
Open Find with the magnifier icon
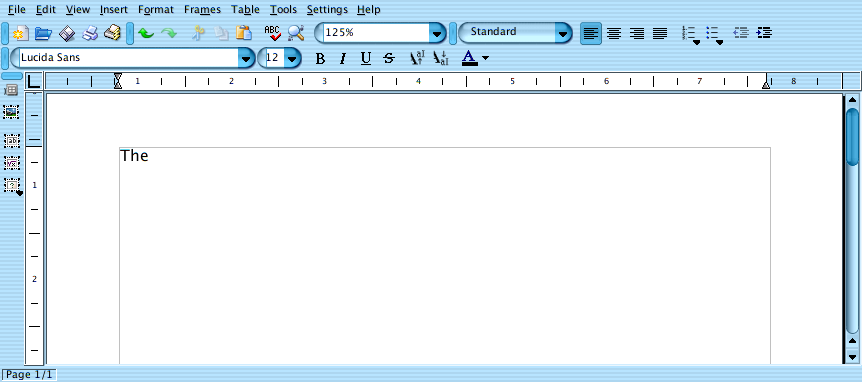(x=296, y=33)
